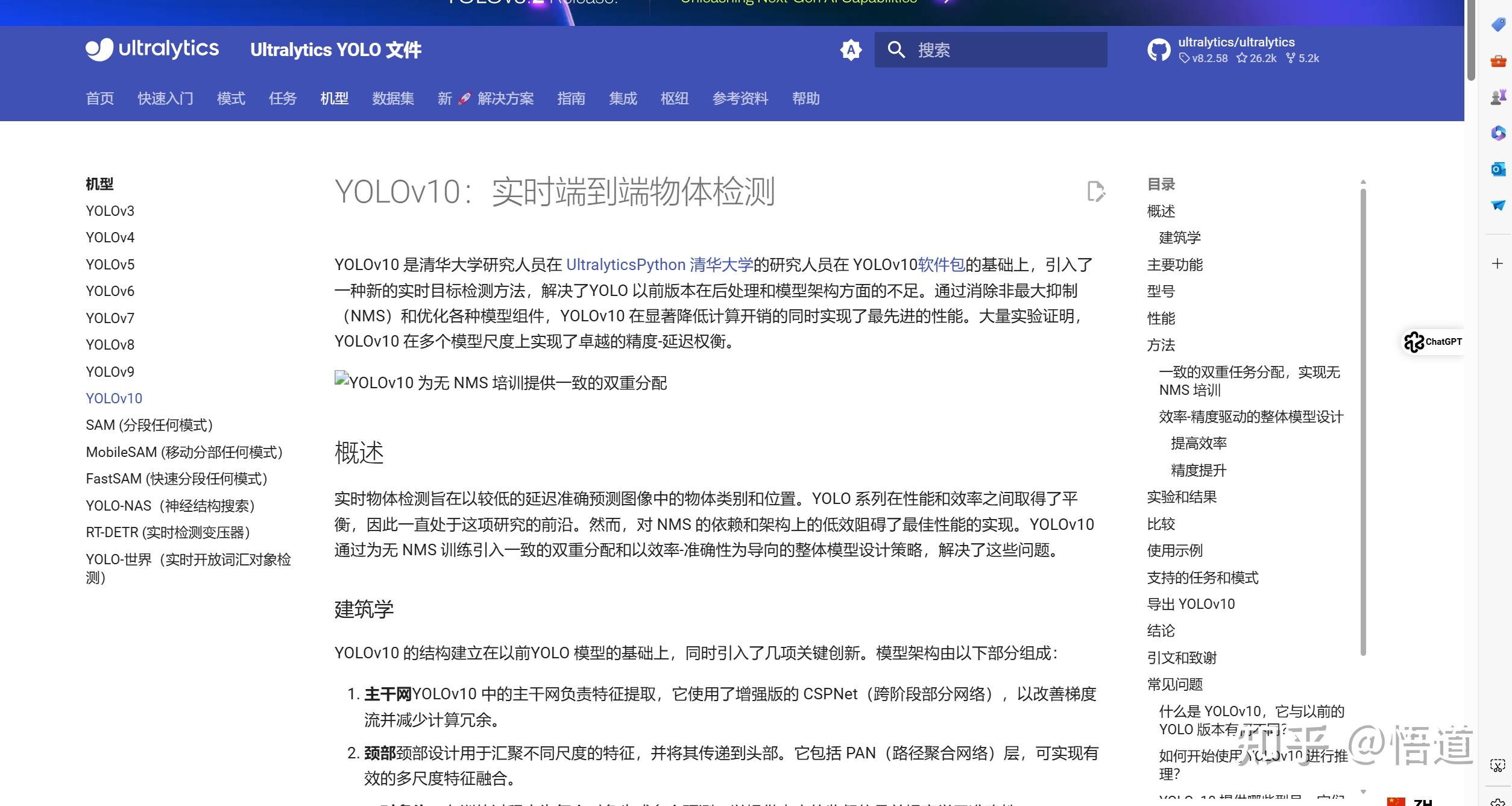Select SAM (分段任何模式) from the sidebar tree
1512x806 pixels.
pos(150,424)
